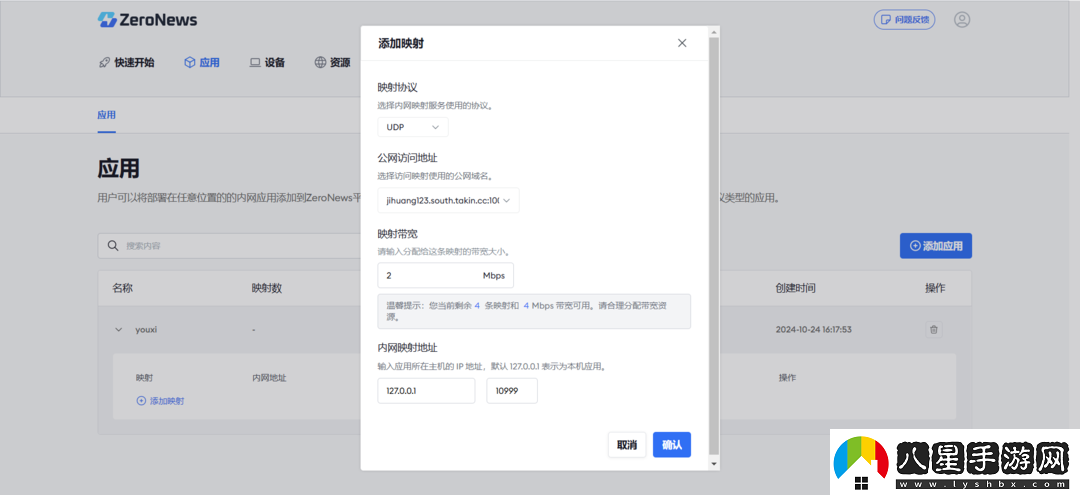Click the 10999 port input field
1080x495 pixels.
coord(511,391)
